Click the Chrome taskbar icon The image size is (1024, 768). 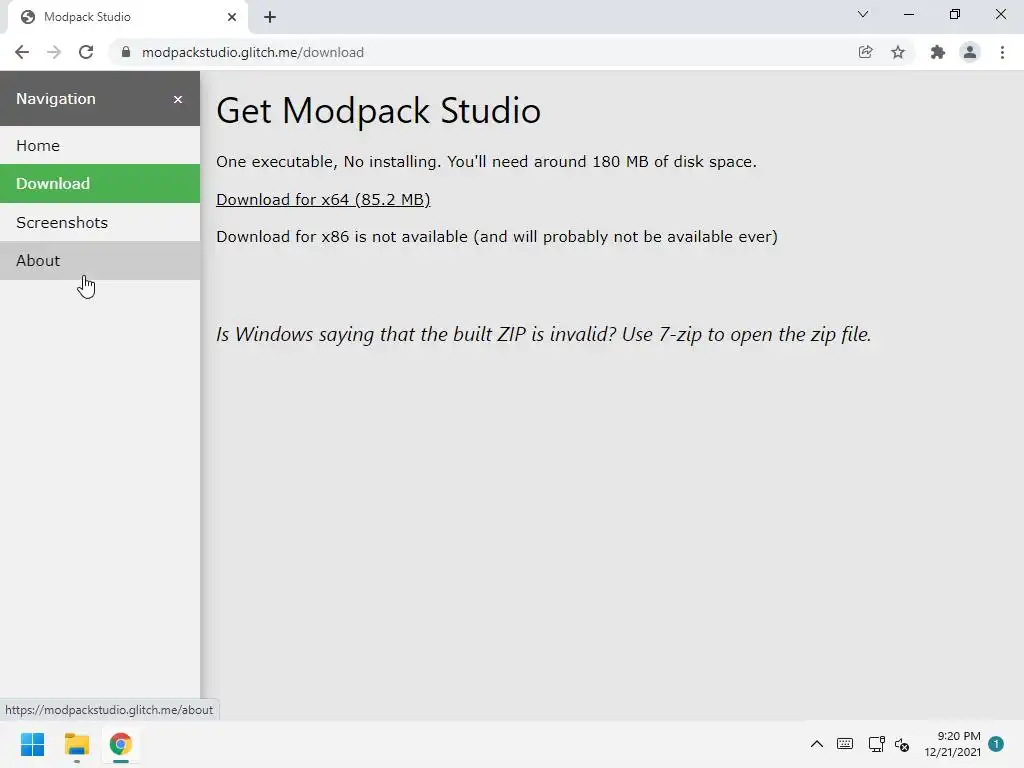click(120, 744)
